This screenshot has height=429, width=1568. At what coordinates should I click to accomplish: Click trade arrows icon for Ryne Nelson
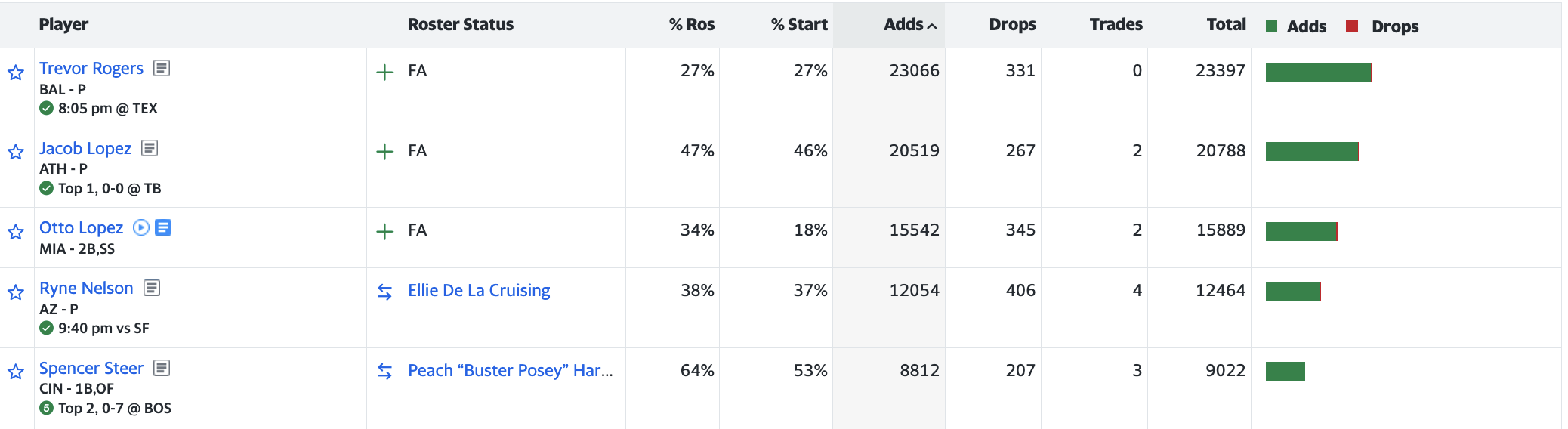(x=384, y=292)
